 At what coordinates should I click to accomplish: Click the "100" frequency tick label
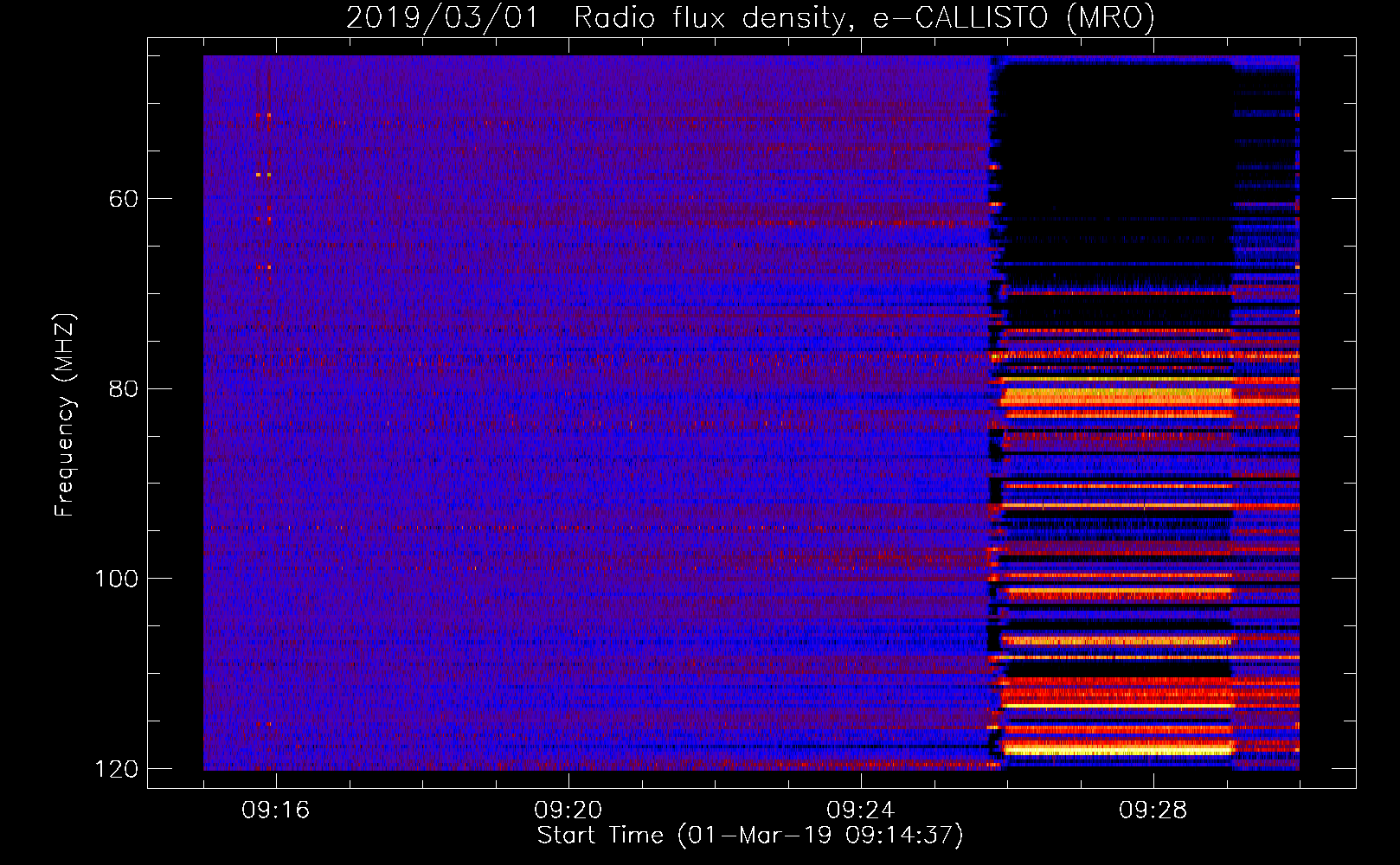click(116, 579)
